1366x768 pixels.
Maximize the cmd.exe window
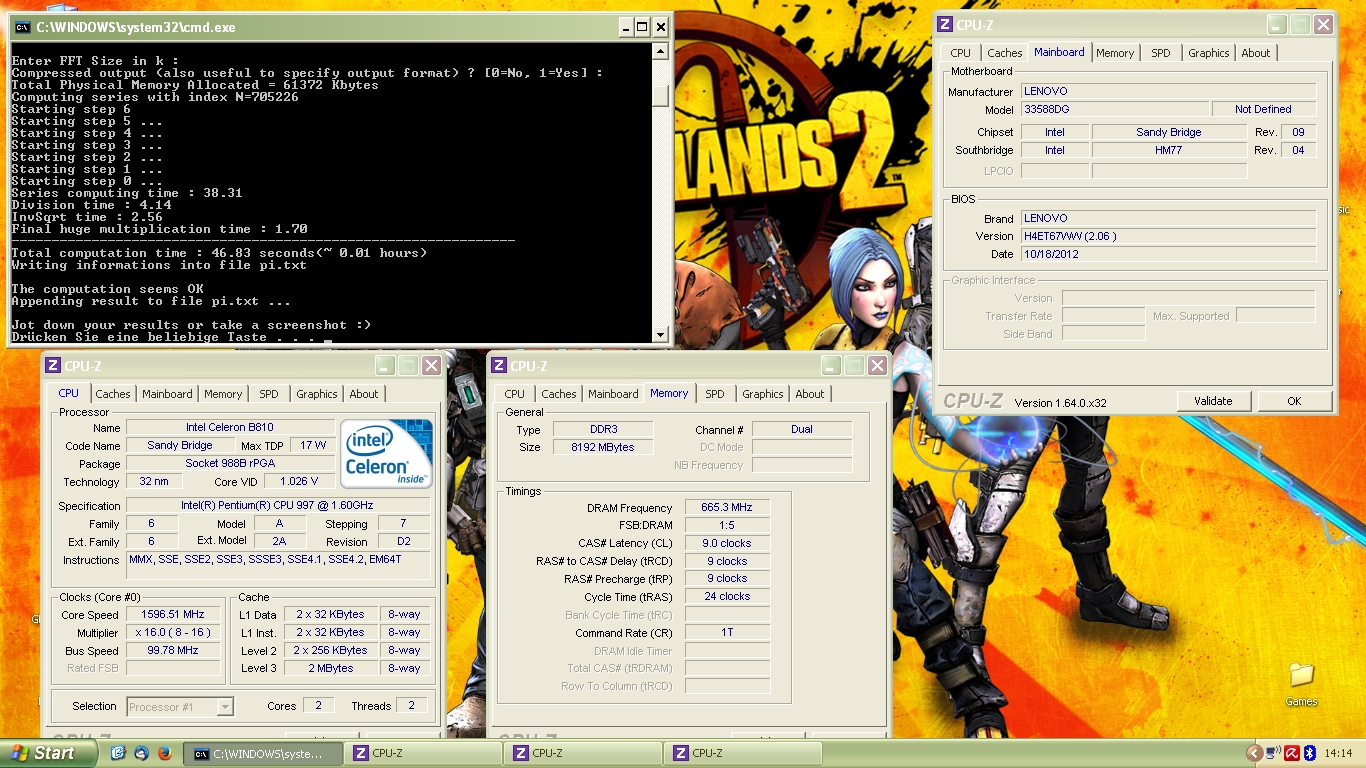pos(642,27)
